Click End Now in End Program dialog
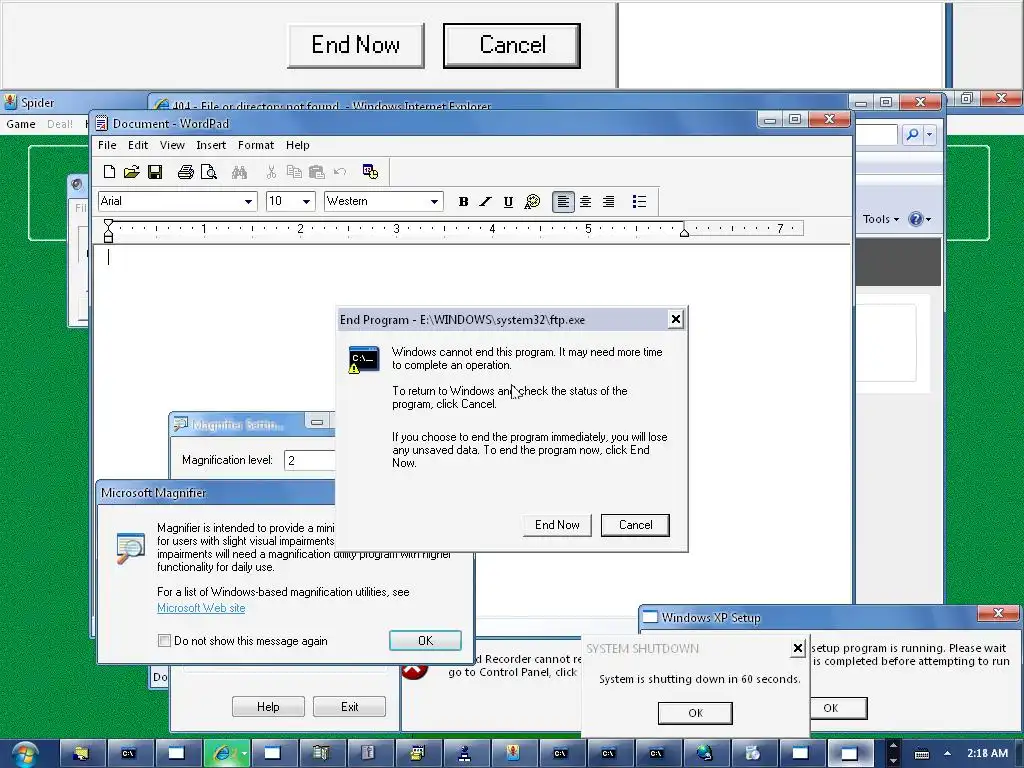Viewport: 1024px width, 768px height. [557, 525]
